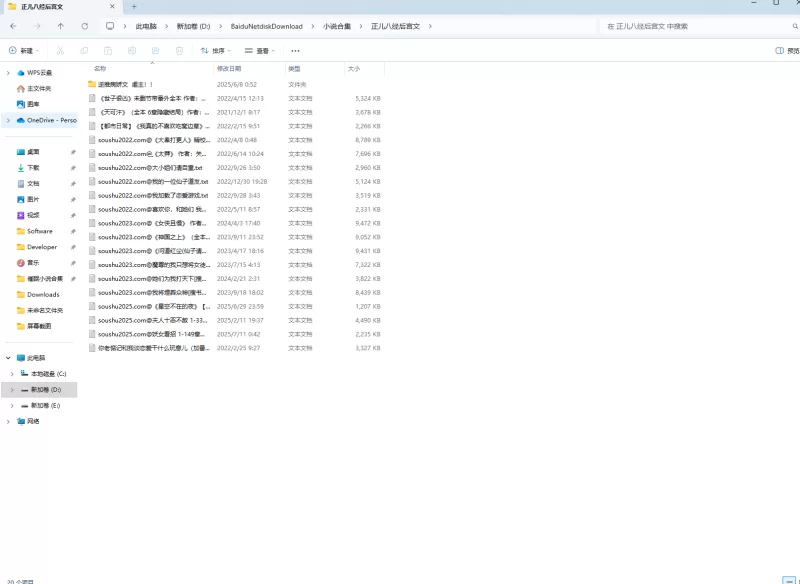Go to 新加卷 (D:) in the breadcrumb
Screen dimensions: 800x584
(193, 26)
